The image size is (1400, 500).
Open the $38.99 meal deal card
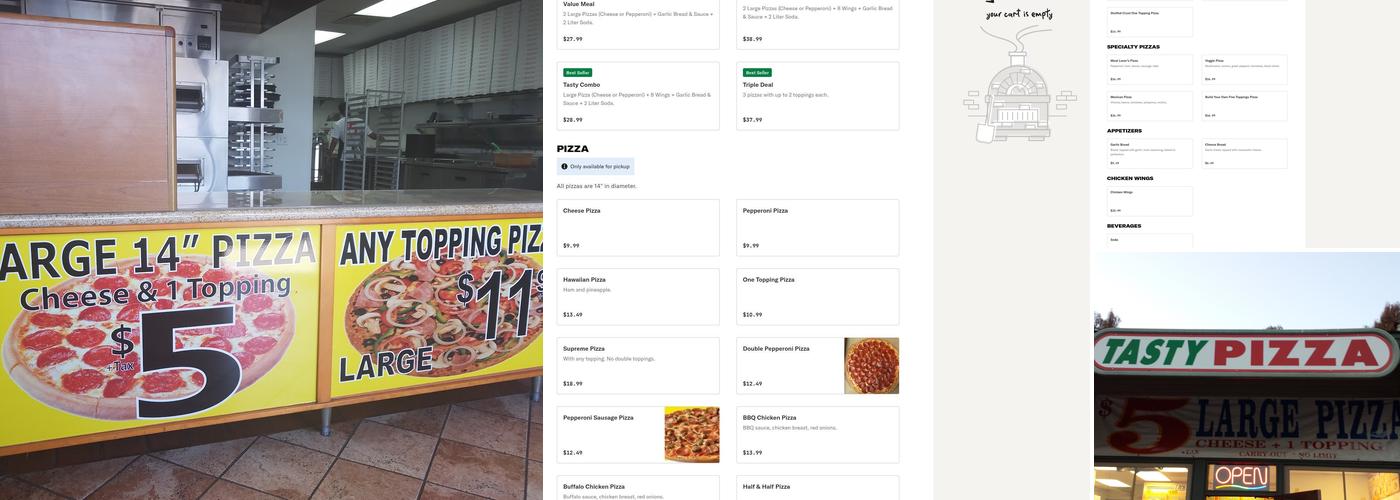click(x=817, y=24)
